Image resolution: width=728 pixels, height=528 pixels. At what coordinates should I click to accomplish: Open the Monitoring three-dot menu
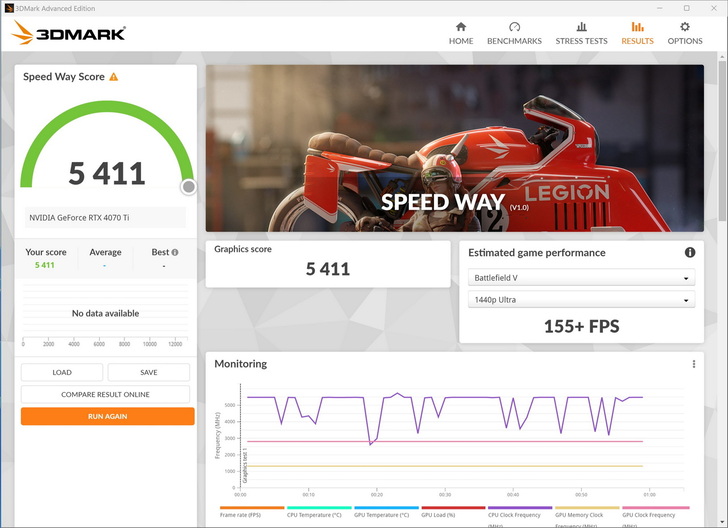point(694,364)
